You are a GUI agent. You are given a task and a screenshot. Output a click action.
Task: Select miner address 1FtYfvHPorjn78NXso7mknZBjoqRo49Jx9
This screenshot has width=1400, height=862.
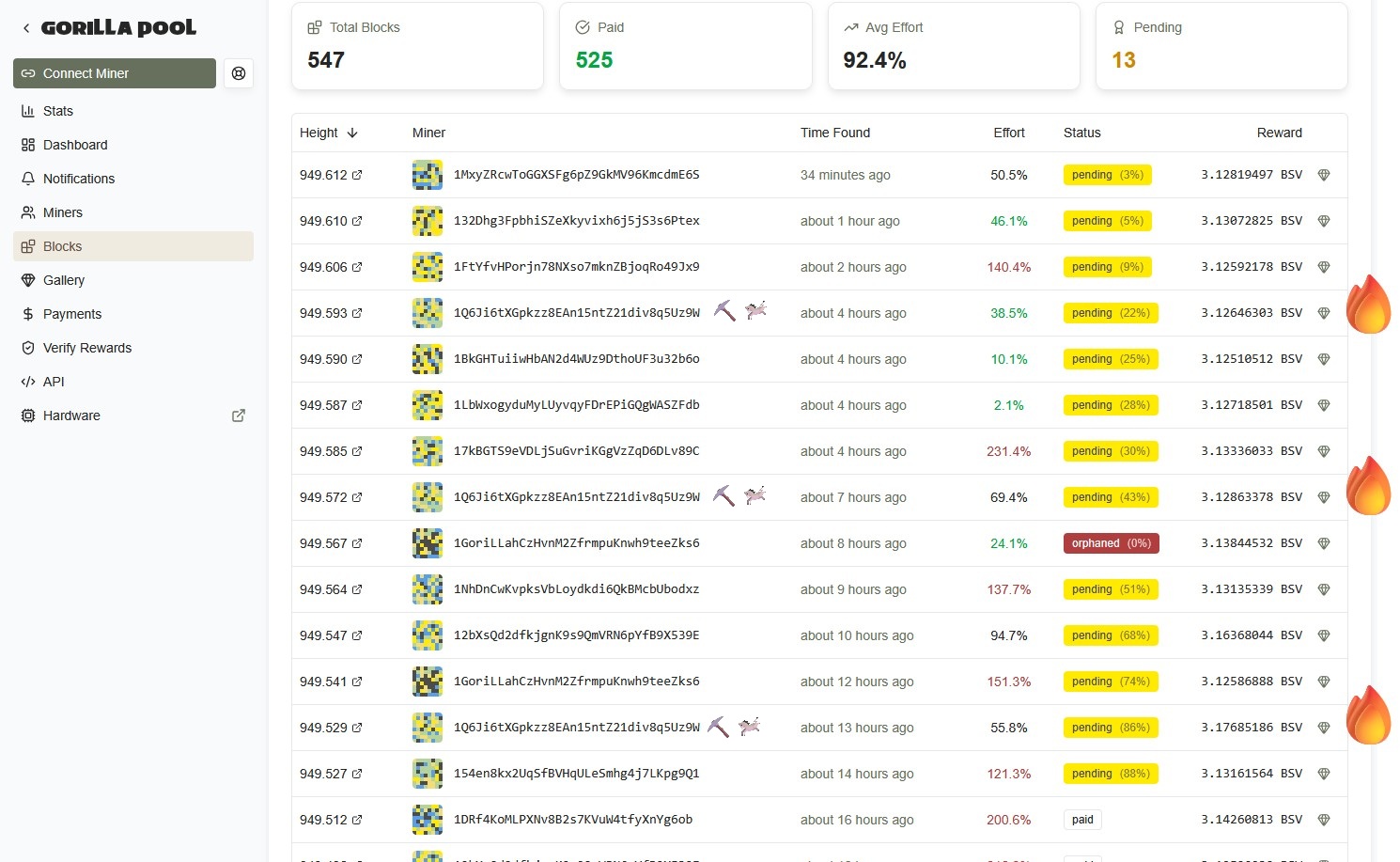577,267
